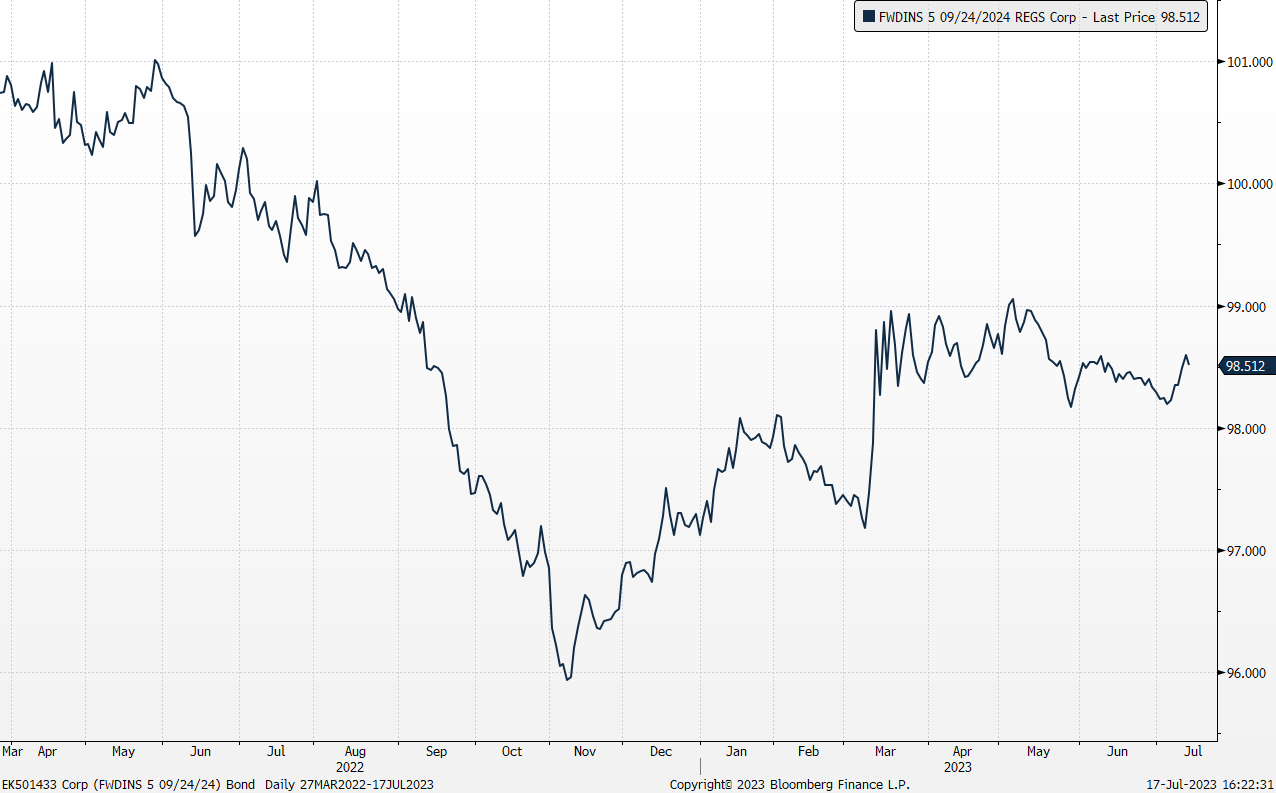The image size is (1276, 793).
Task: Click the 96.000 y-axis label
Action: pyautogui.click(x=1249, y=673)
